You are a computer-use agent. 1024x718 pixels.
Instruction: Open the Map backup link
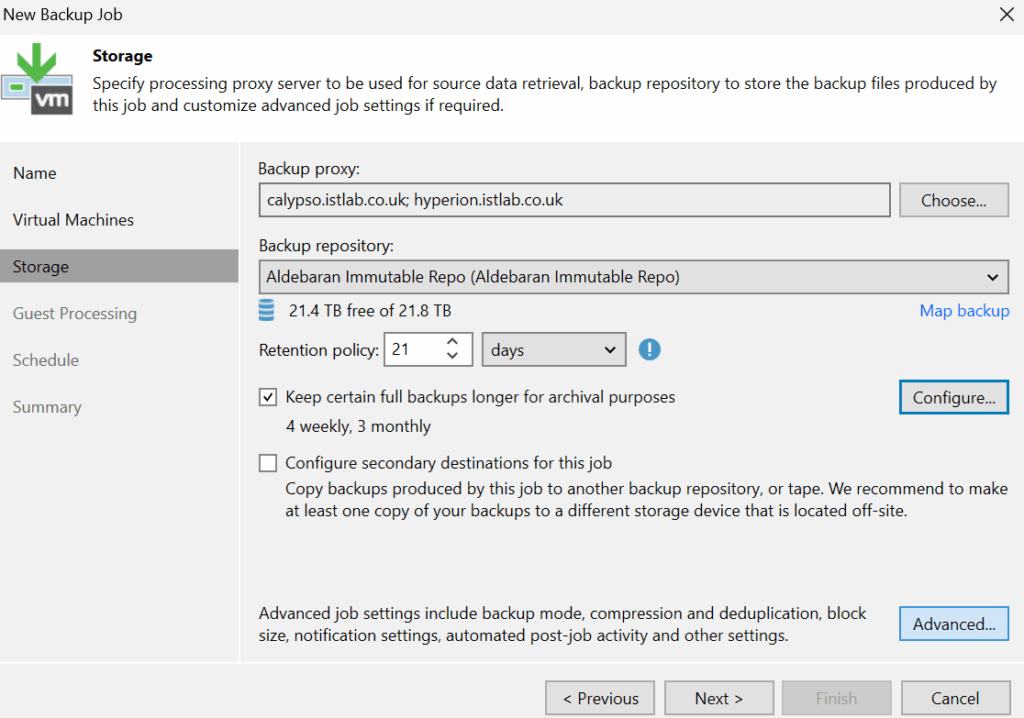click(x=964, y=311)
